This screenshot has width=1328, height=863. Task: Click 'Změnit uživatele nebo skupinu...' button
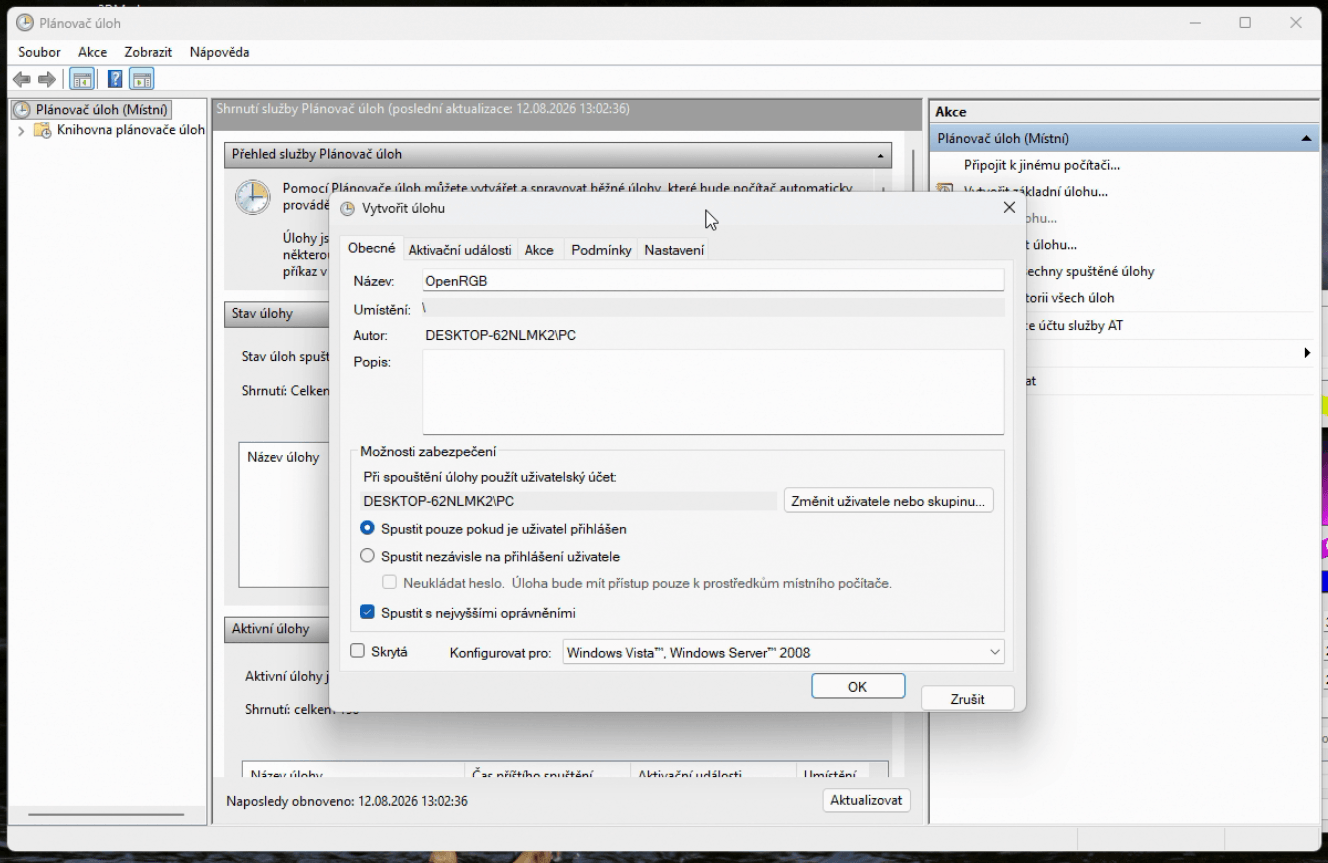888,500
